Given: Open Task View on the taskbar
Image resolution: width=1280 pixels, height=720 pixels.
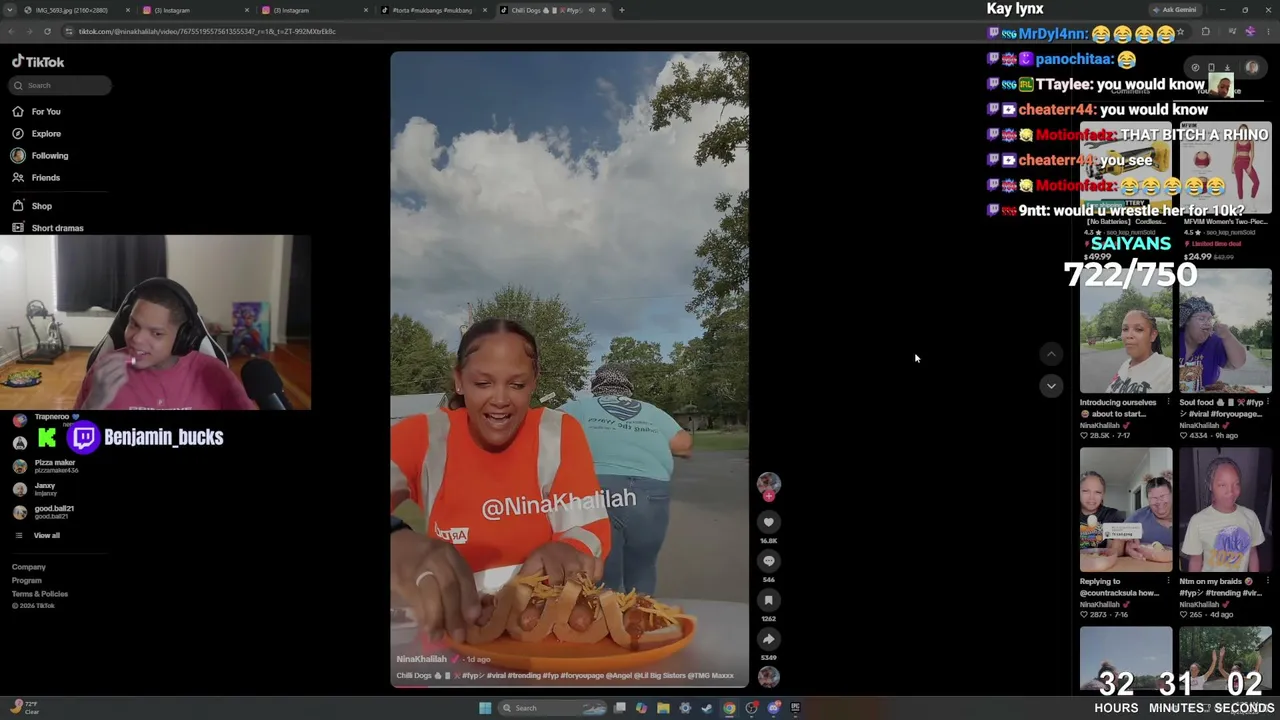Looking at the screenshot, I should 620,708.
